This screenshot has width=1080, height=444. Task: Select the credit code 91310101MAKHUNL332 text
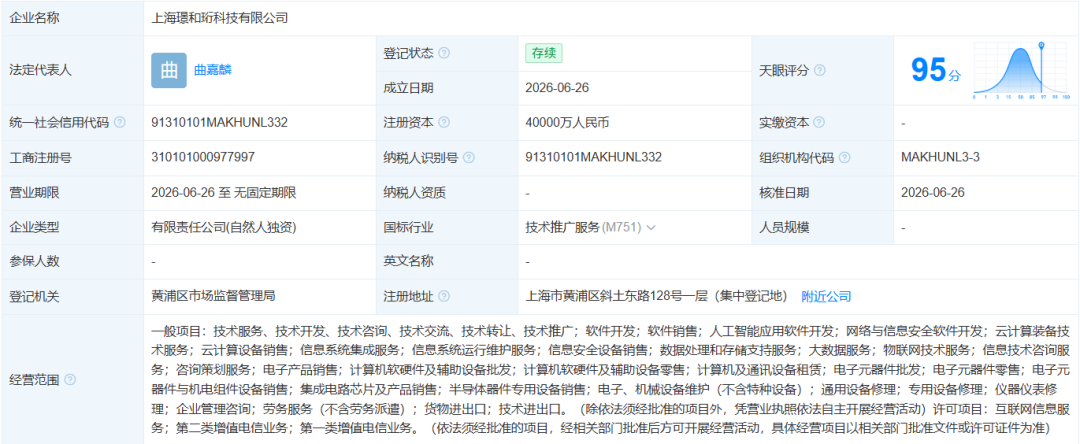click(219, 123)
